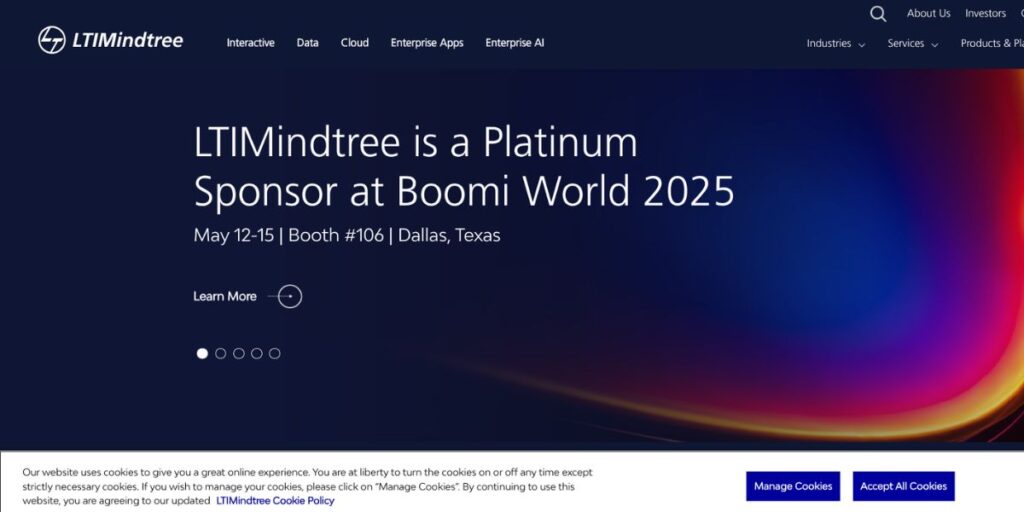Viewport: 1024px width, 512px height.
Task: Go to the About Us page
Action: click(x=929, y=14)
